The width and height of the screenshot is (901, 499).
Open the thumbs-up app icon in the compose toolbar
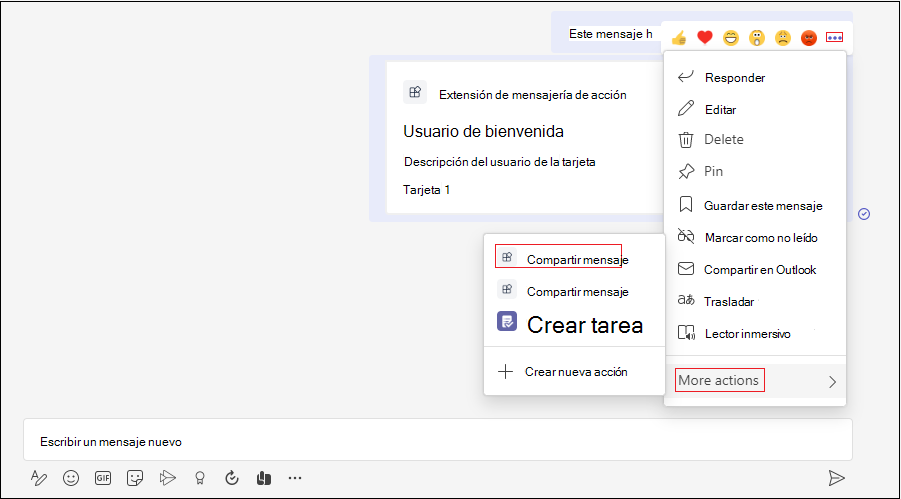pos(263,478)
